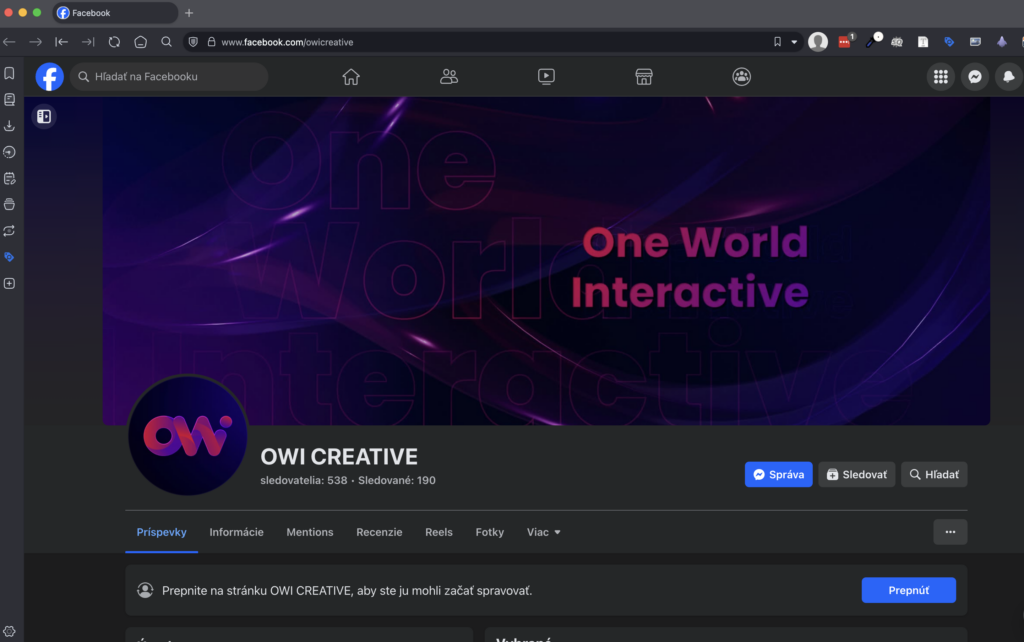Open the image extension icon

pyautogui.click(x=975, y=42)
